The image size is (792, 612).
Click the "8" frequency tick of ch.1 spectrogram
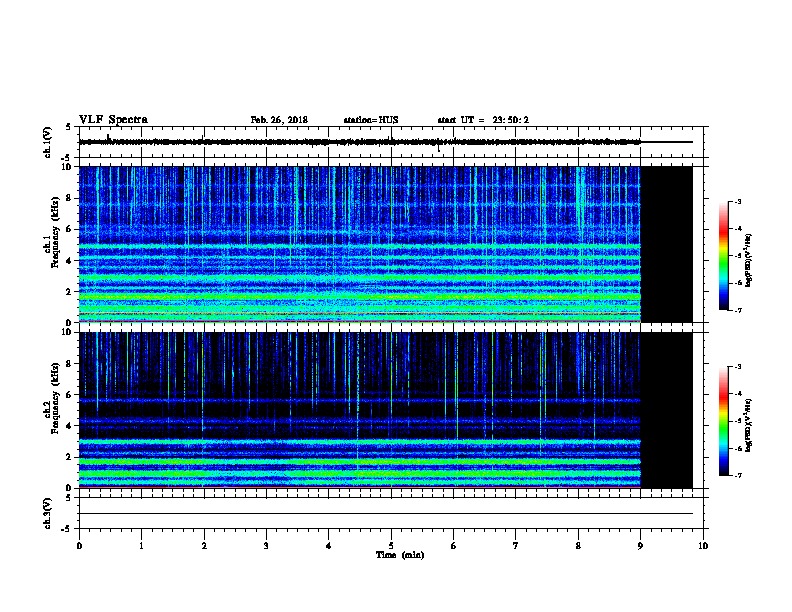tap(70, 198)
